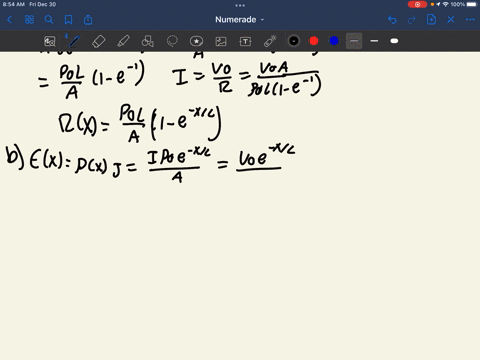Bookmark the current page
Screen dimensions: 480x360
click(68, 20)
